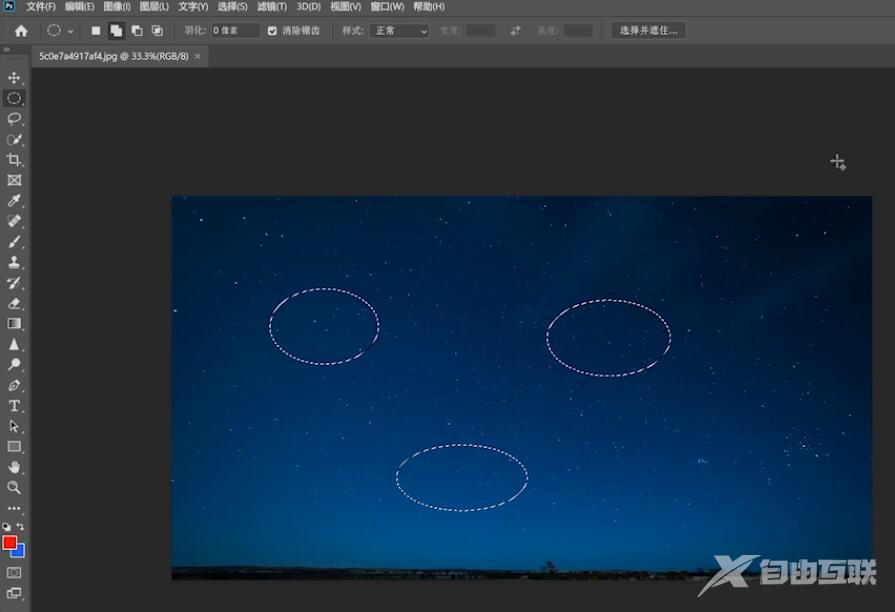
Task: Select the Path Selection tool
Action: coord(14,426)
